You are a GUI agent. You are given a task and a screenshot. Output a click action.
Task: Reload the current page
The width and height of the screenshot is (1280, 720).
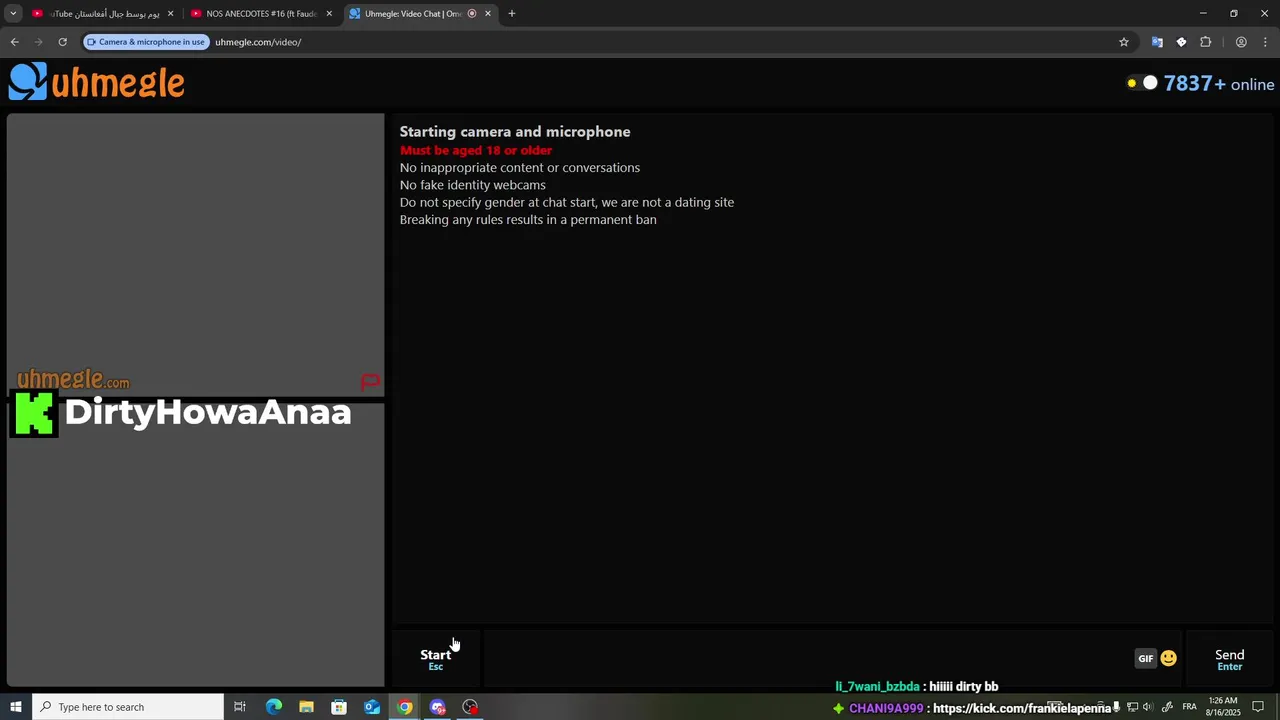coord(62,42)
